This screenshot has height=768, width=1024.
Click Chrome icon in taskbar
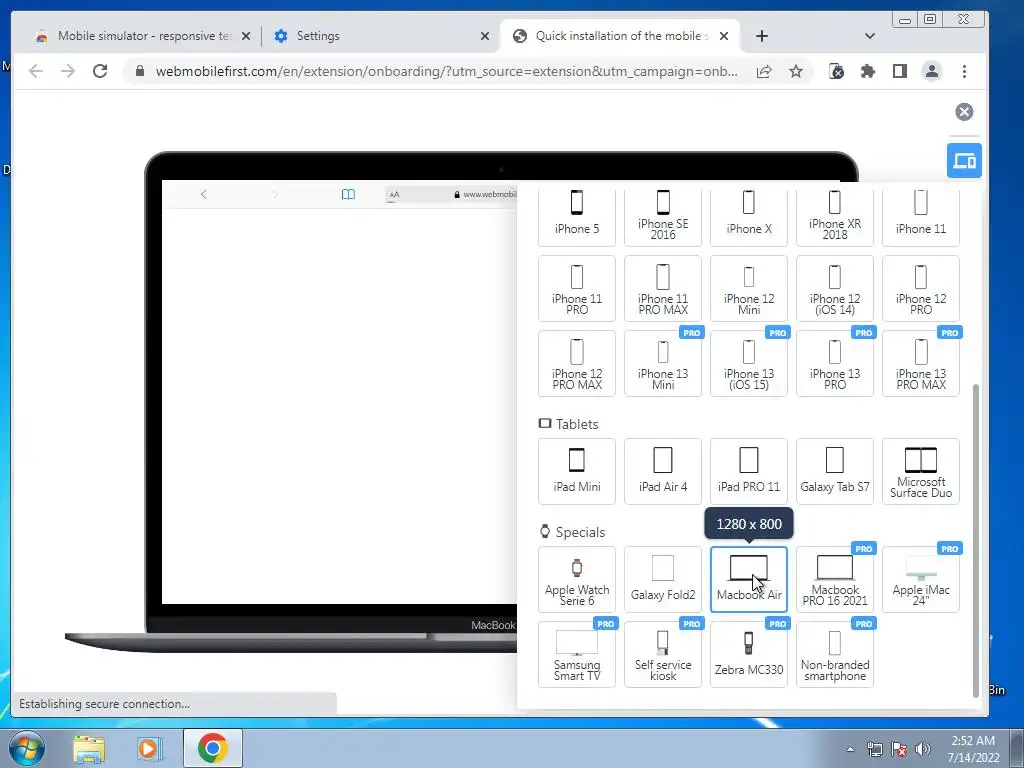[x=212, y=748]
